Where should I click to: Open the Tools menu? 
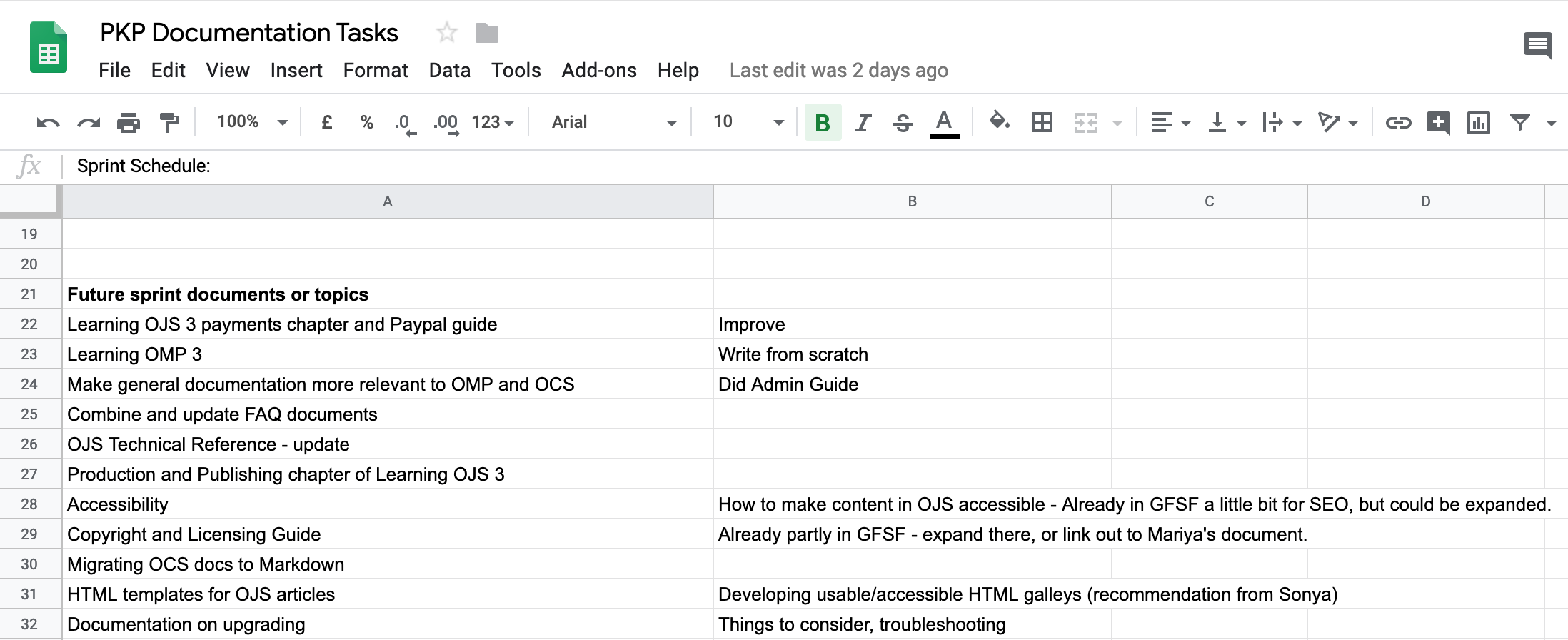[516, 70]
